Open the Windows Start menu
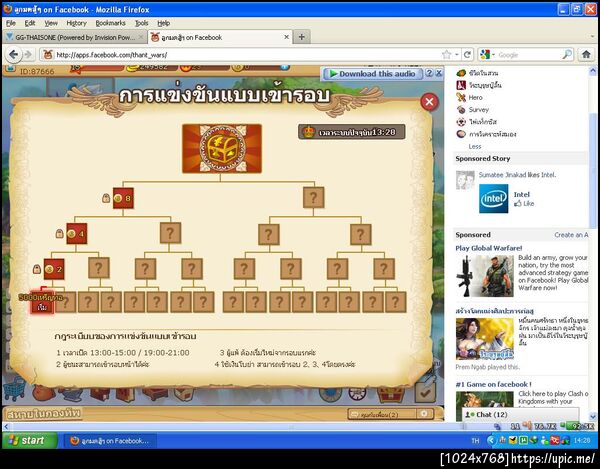 (30, 440)
